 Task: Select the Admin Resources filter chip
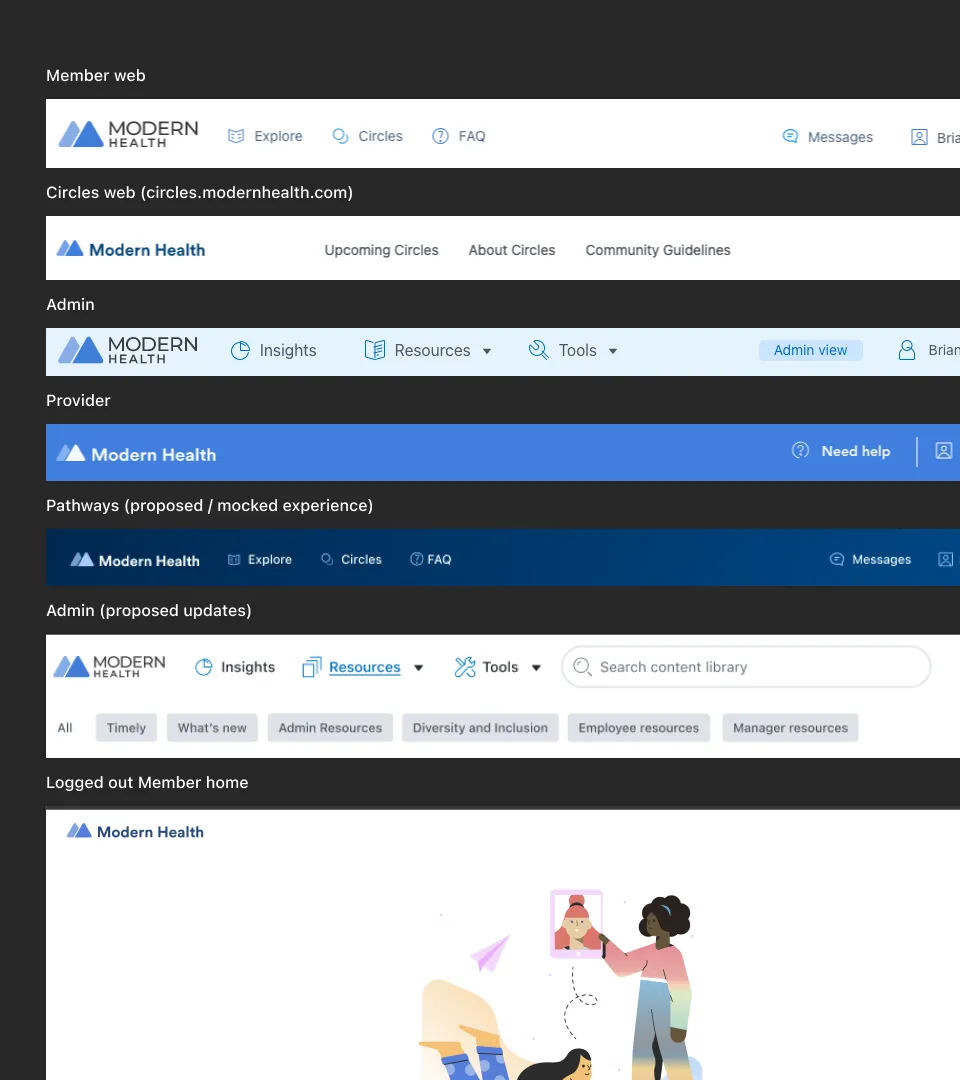[330, 727]
